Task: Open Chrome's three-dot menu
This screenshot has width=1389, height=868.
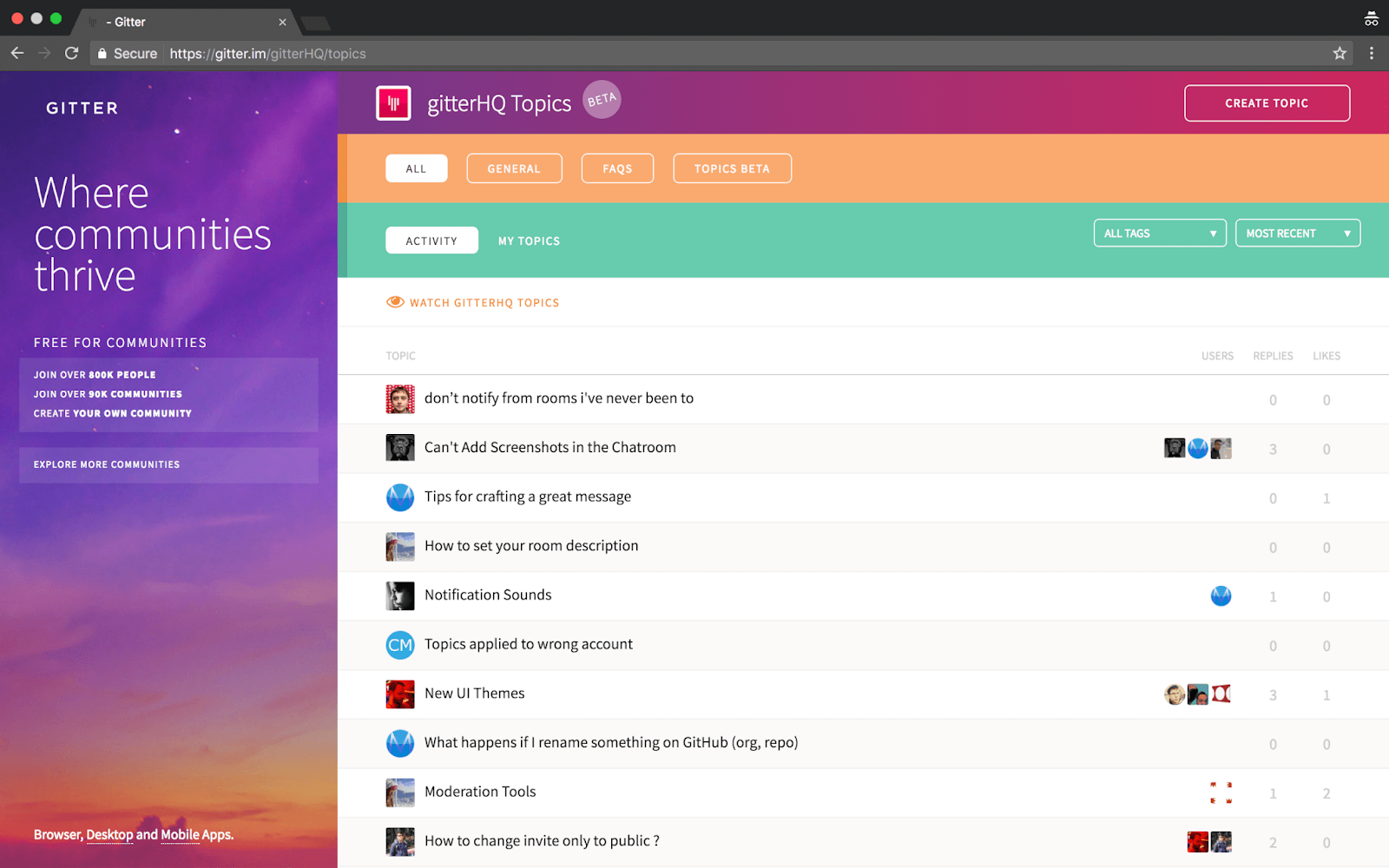Action: click(x=1371, y=54)
